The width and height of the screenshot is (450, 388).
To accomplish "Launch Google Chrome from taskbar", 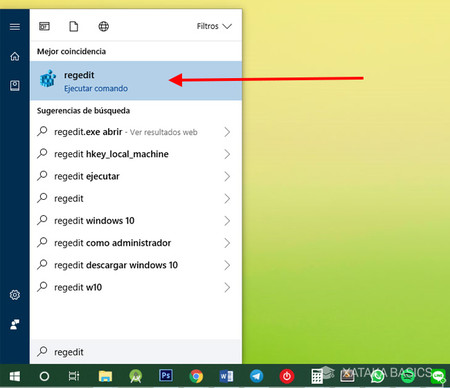I will [196, 376].
